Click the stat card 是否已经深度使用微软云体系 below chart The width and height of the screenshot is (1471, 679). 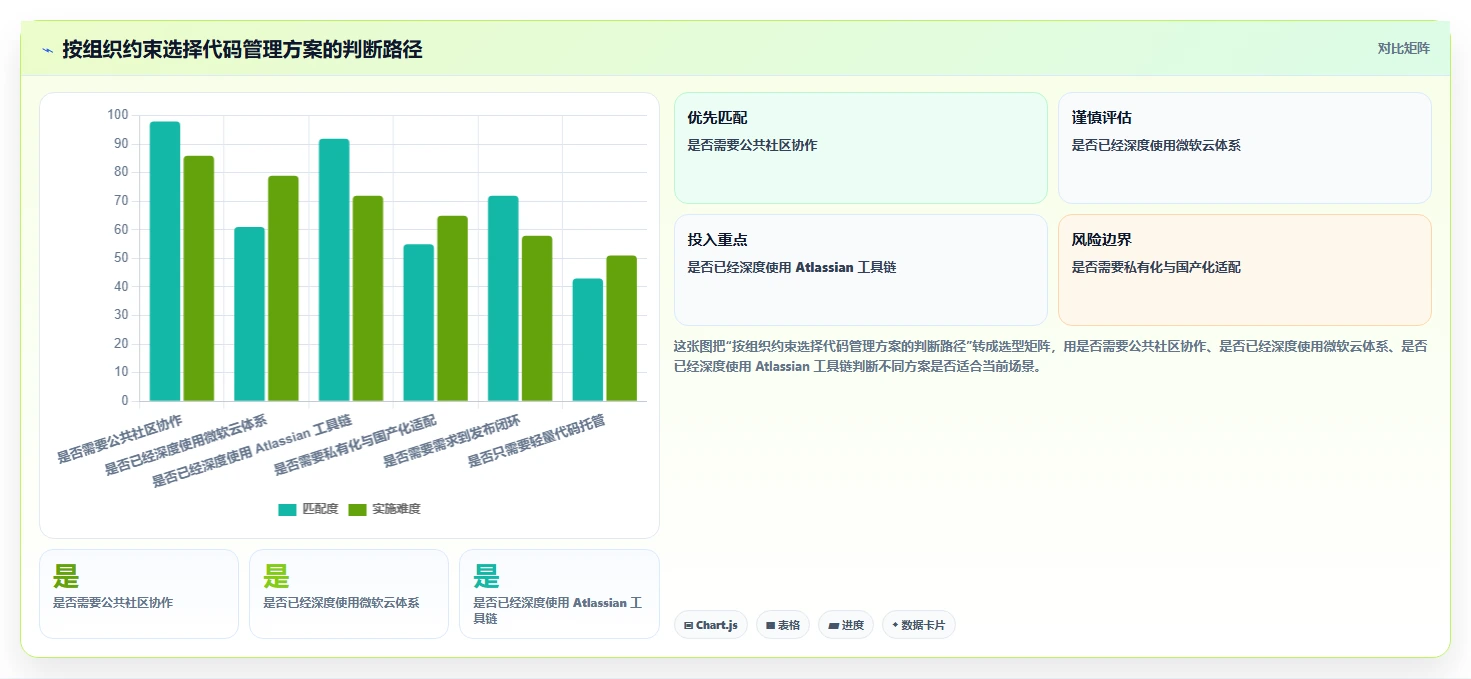(349, 593)
